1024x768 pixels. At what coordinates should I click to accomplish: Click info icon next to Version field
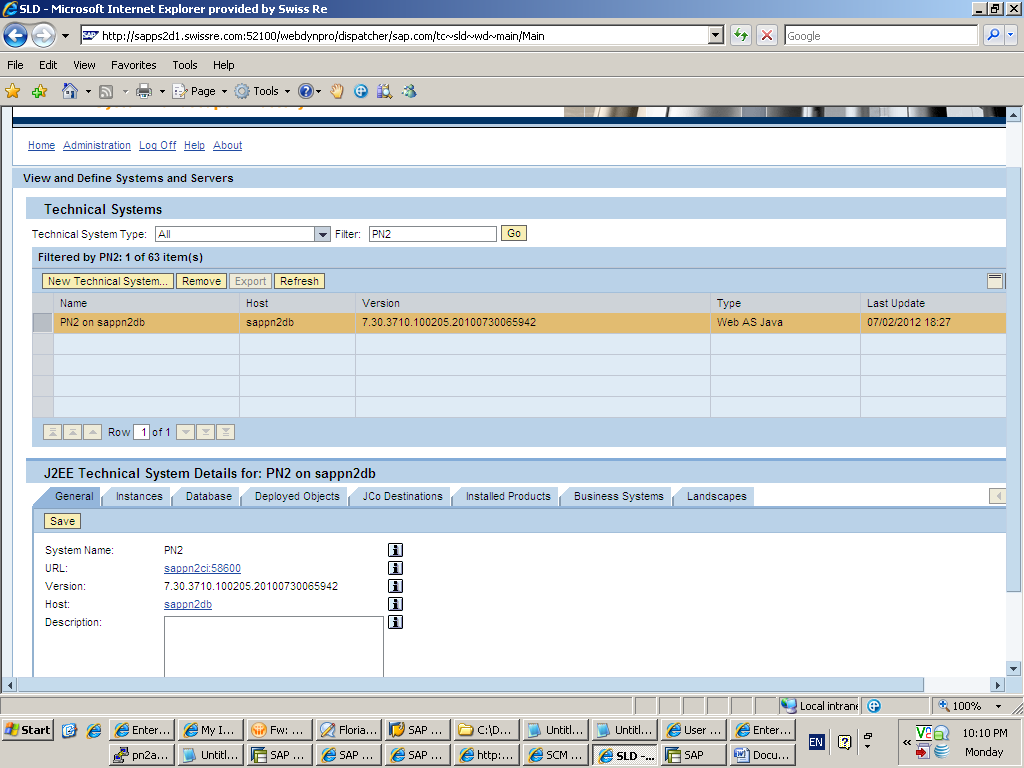coord(395,586)
